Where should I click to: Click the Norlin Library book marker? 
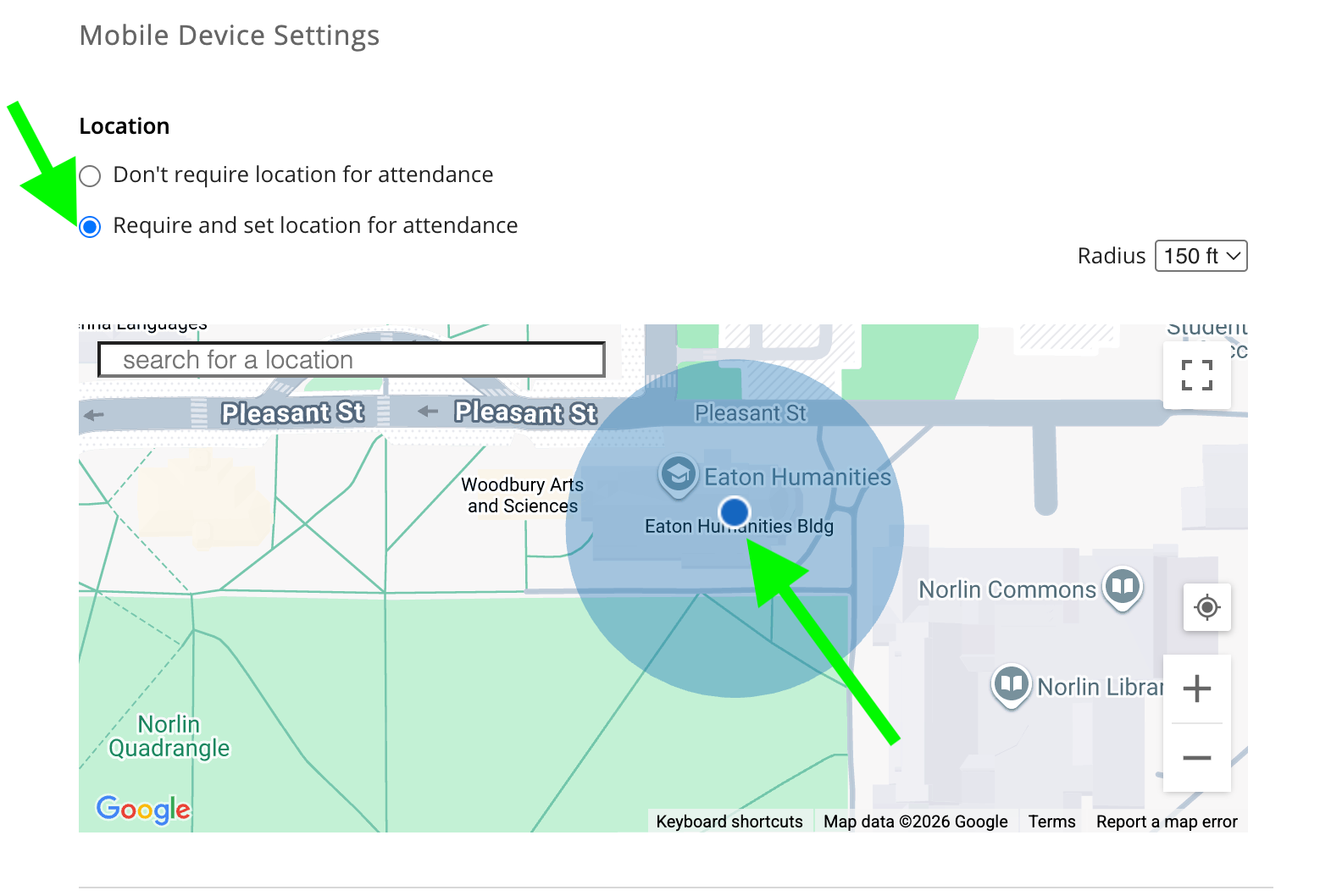(1011, 683)
